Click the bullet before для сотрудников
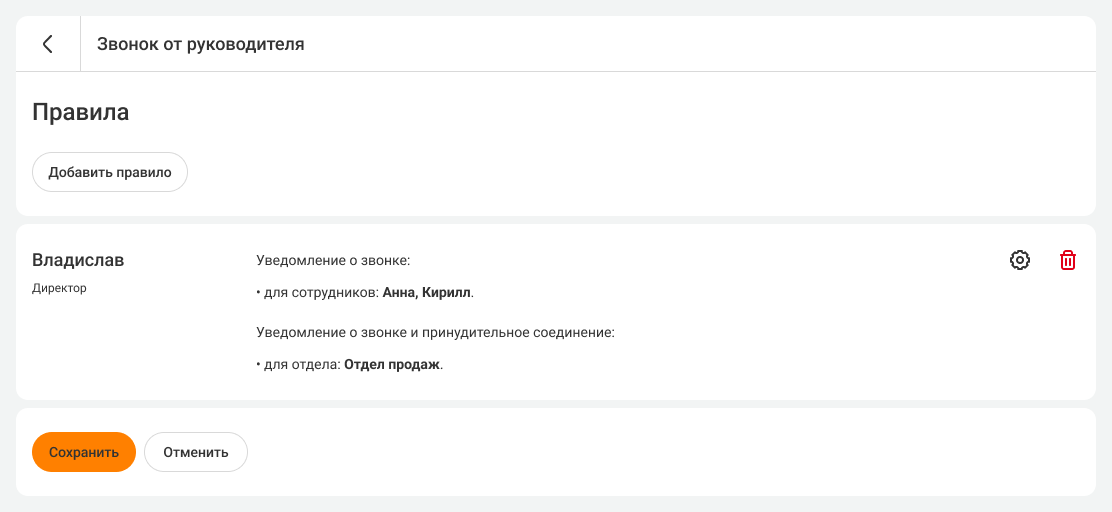 click(x=259, y=293)
